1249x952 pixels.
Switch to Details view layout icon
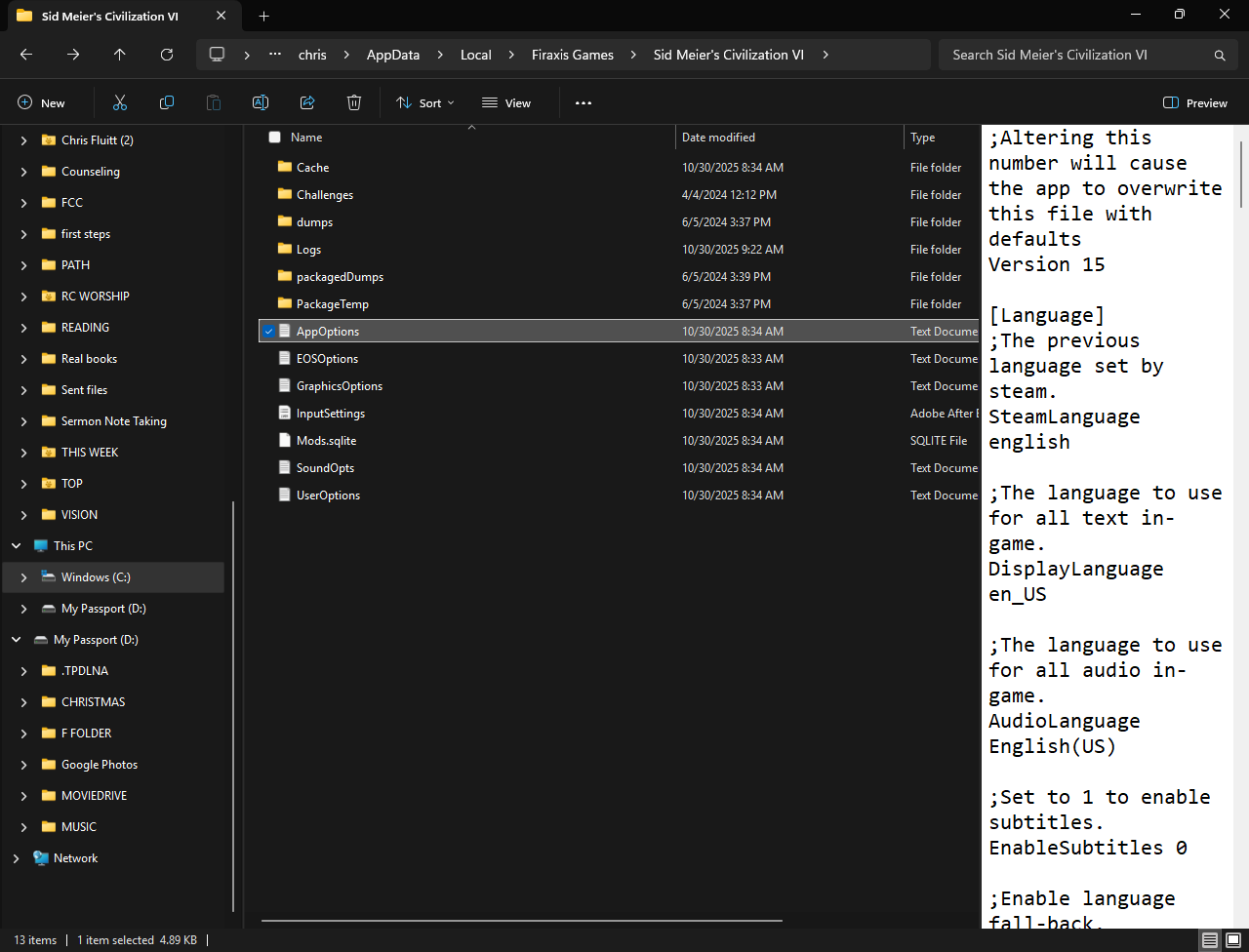tap(1209, 940)
